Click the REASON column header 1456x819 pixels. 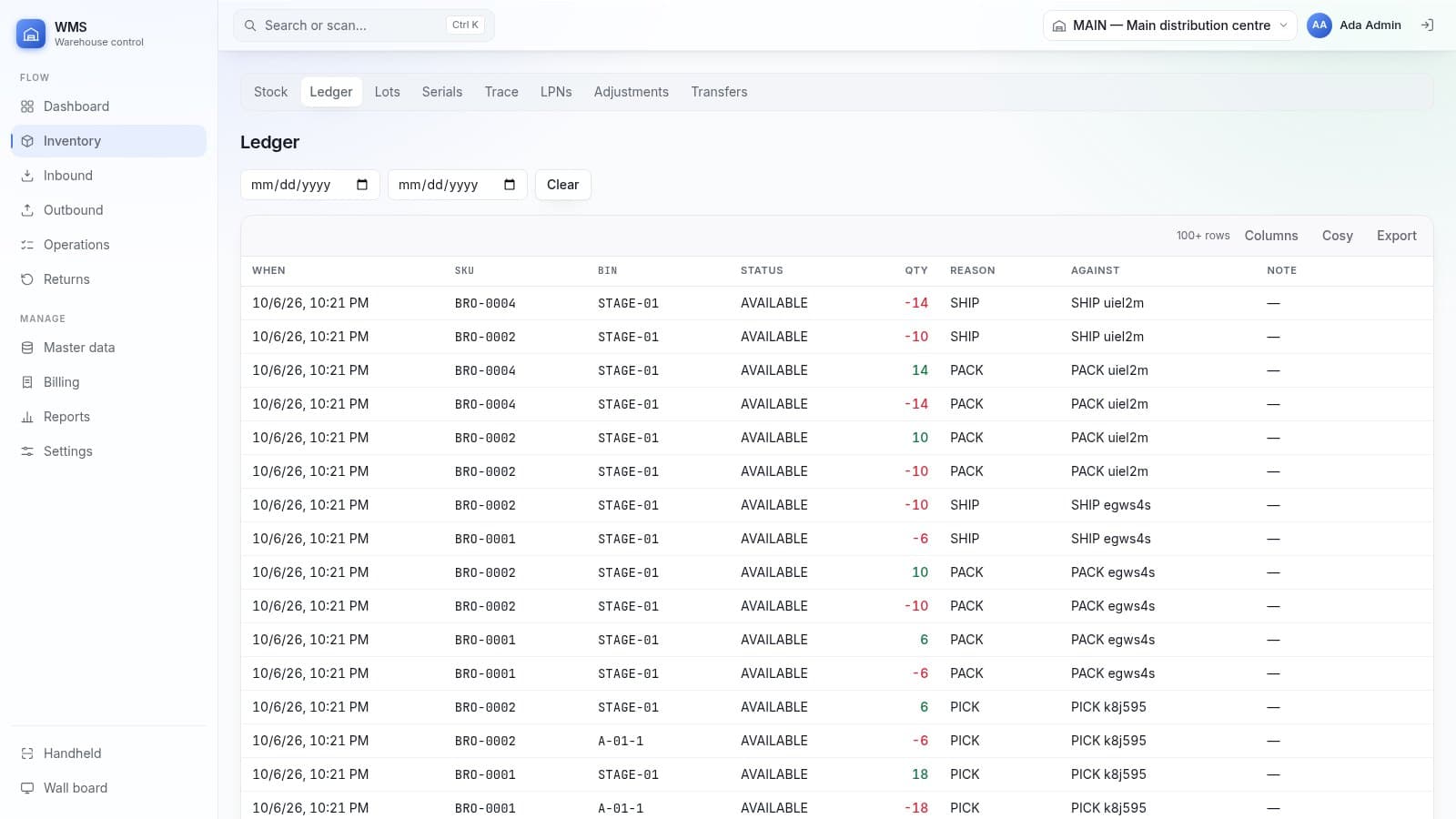pyautogui.click(x=972, y=270)
